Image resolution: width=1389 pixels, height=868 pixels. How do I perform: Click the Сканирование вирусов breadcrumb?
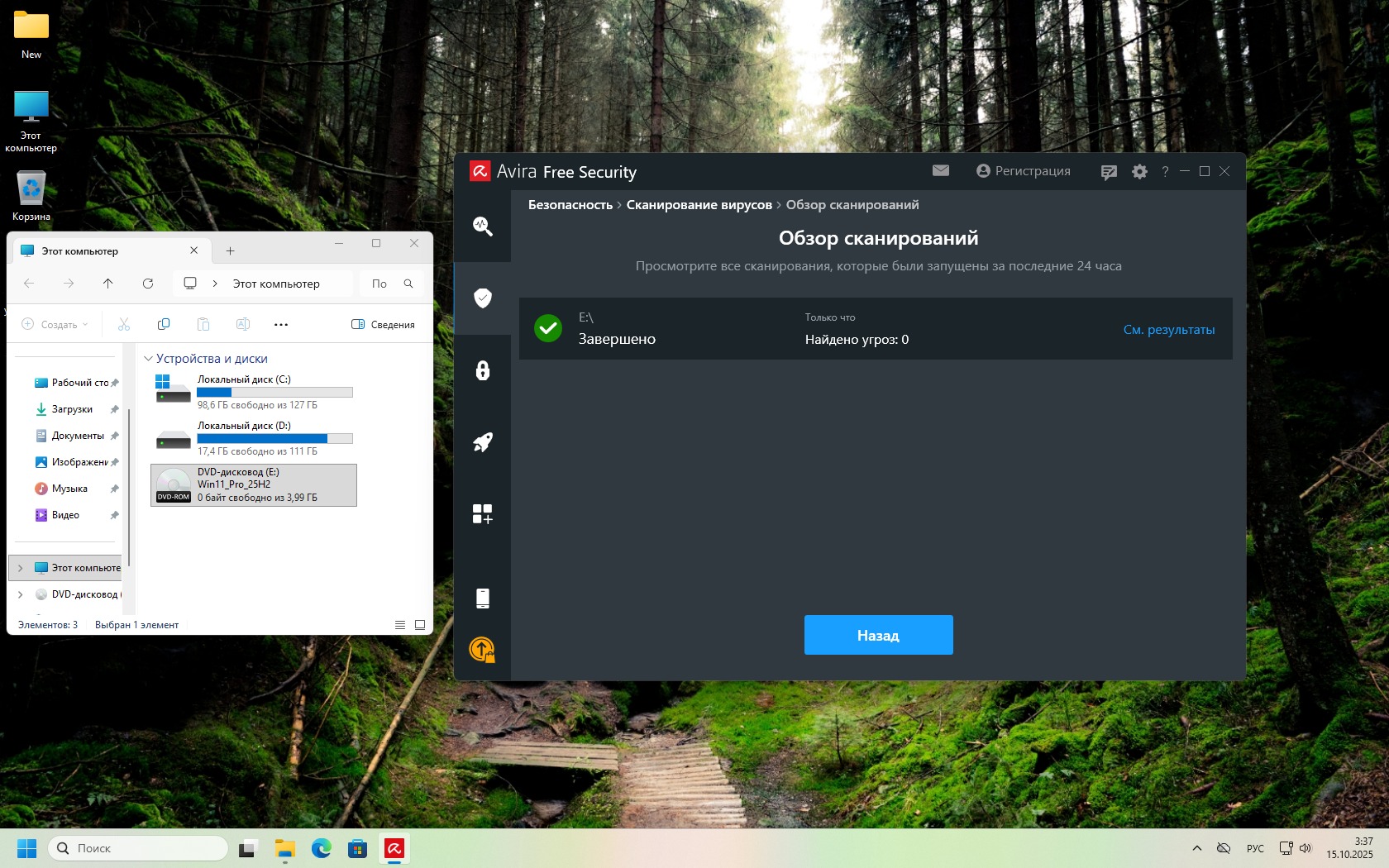click(699, 205)
